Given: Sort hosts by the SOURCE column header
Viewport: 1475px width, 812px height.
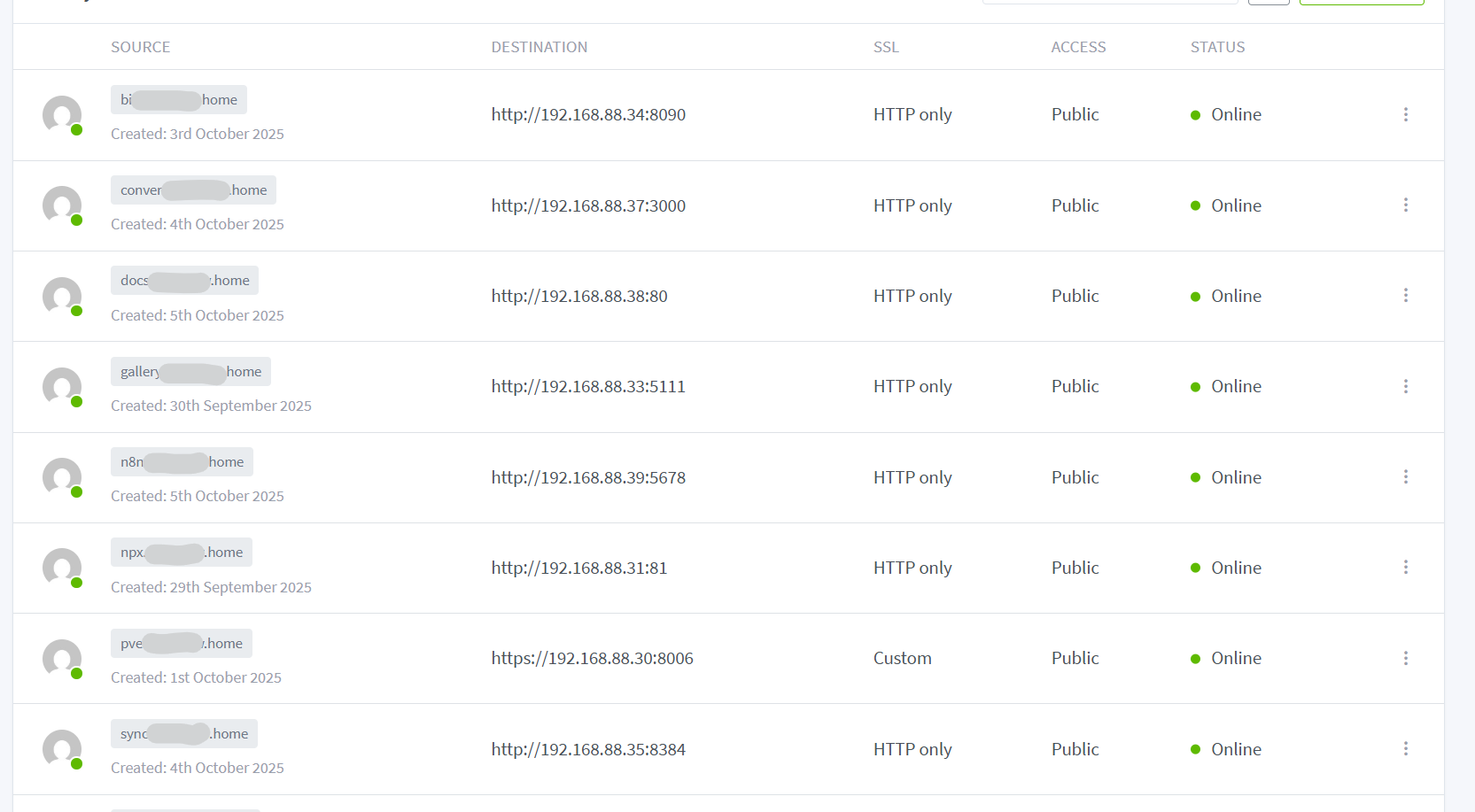Looking at the screenshot, I should pos(140,47).
